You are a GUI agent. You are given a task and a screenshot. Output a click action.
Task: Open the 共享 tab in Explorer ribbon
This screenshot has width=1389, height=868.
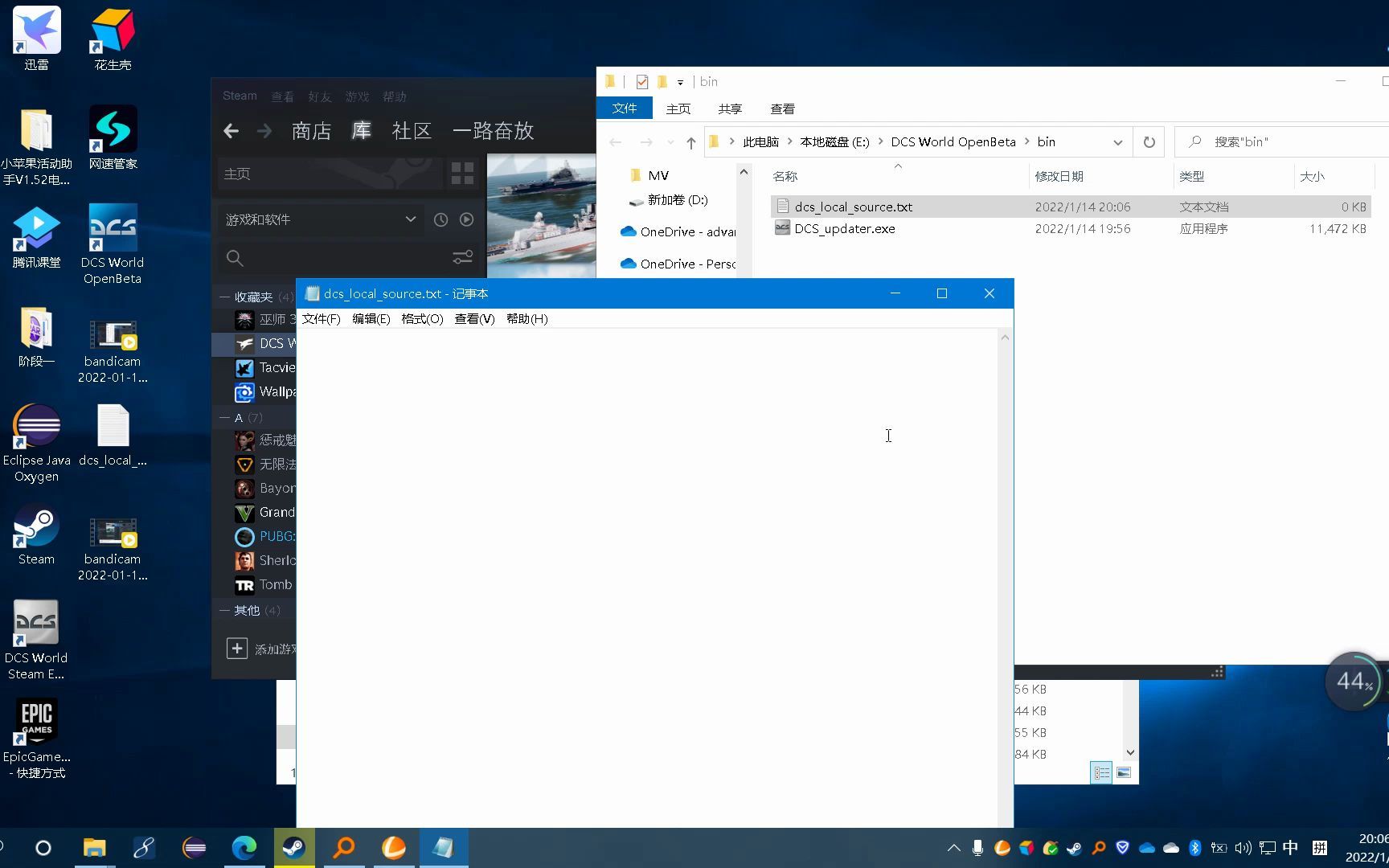pyautogui.click(x=730, y=108)
